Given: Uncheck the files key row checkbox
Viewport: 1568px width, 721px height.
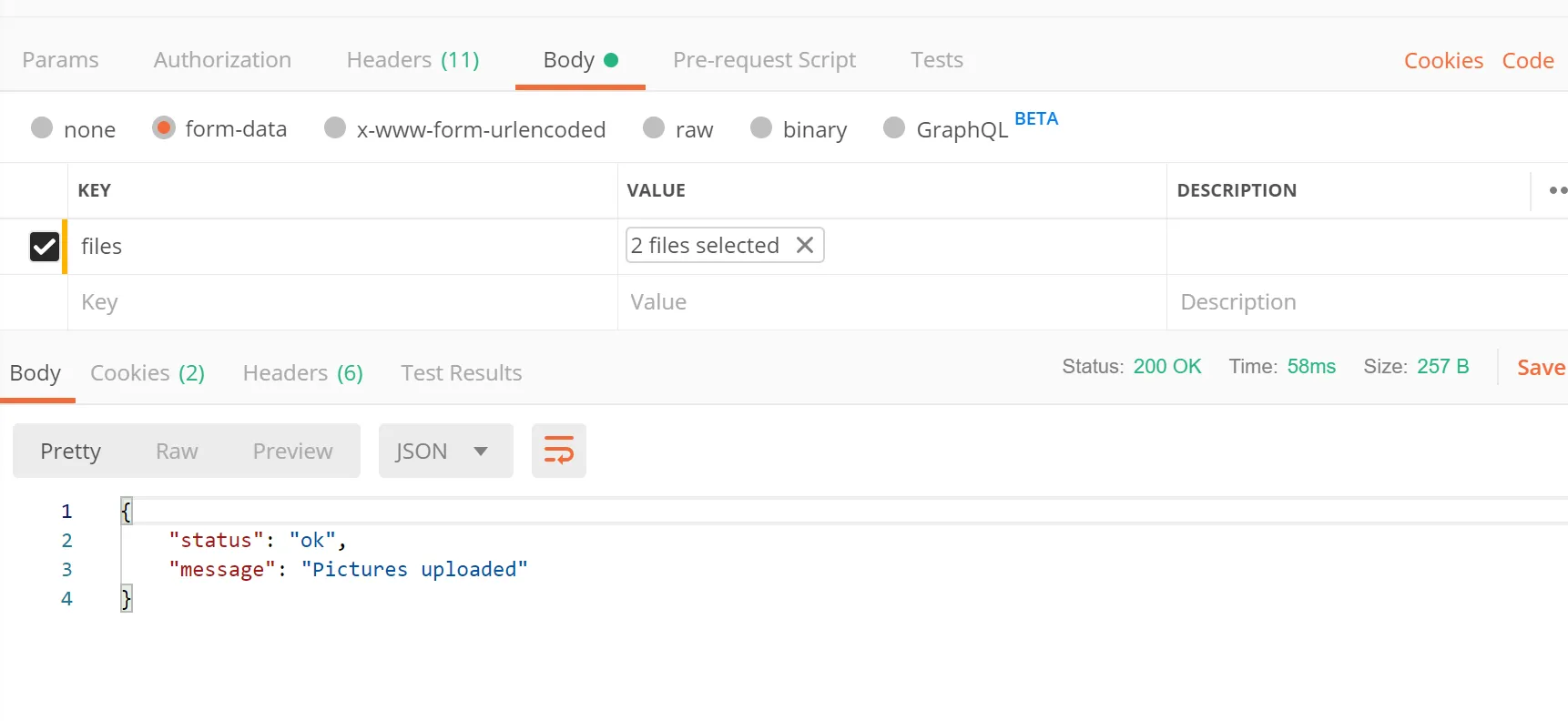Looking at the screenshot, I should coord(45,247).
